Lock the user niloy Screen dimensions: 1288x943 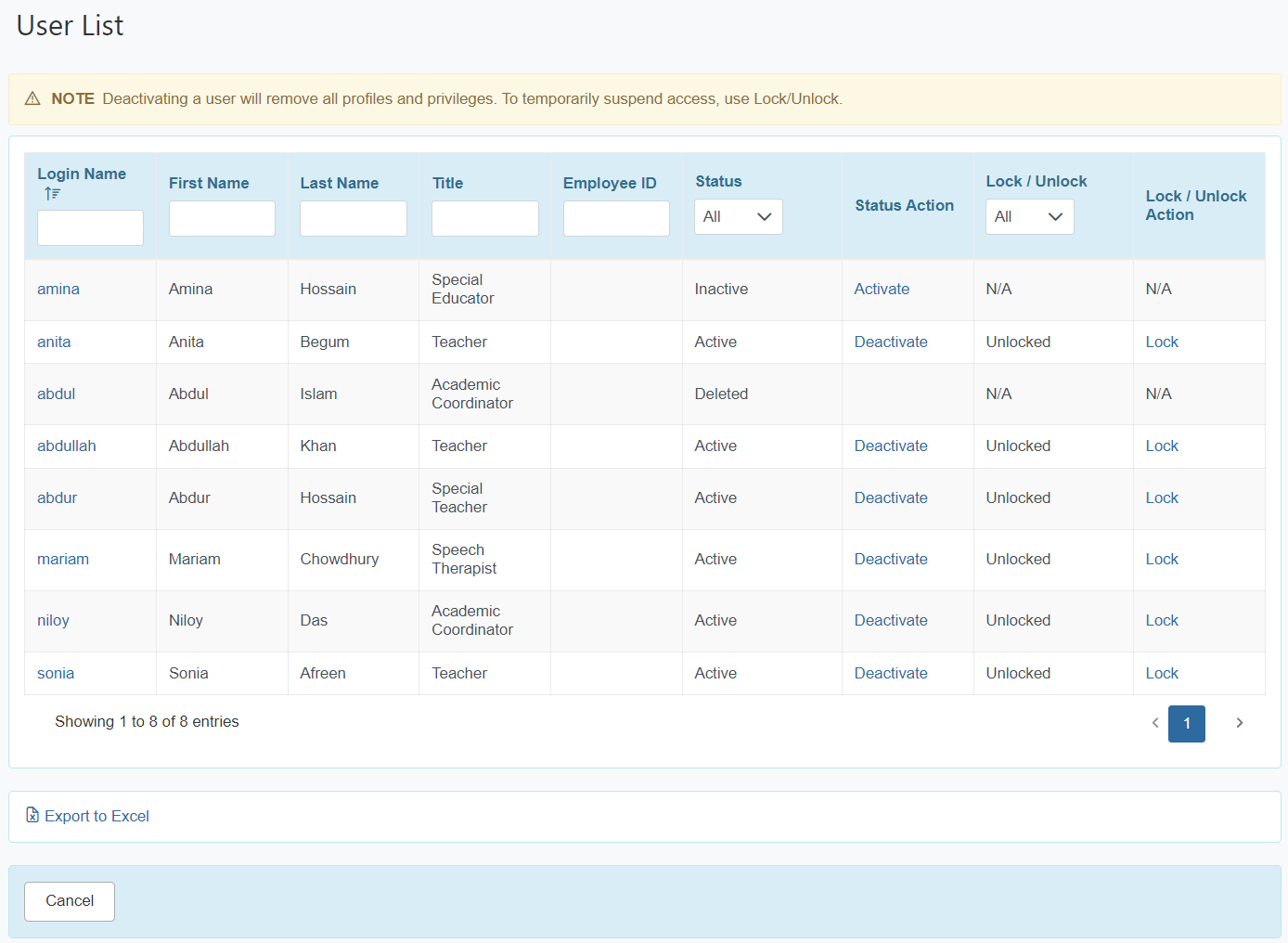click(x=1162, y=620)
